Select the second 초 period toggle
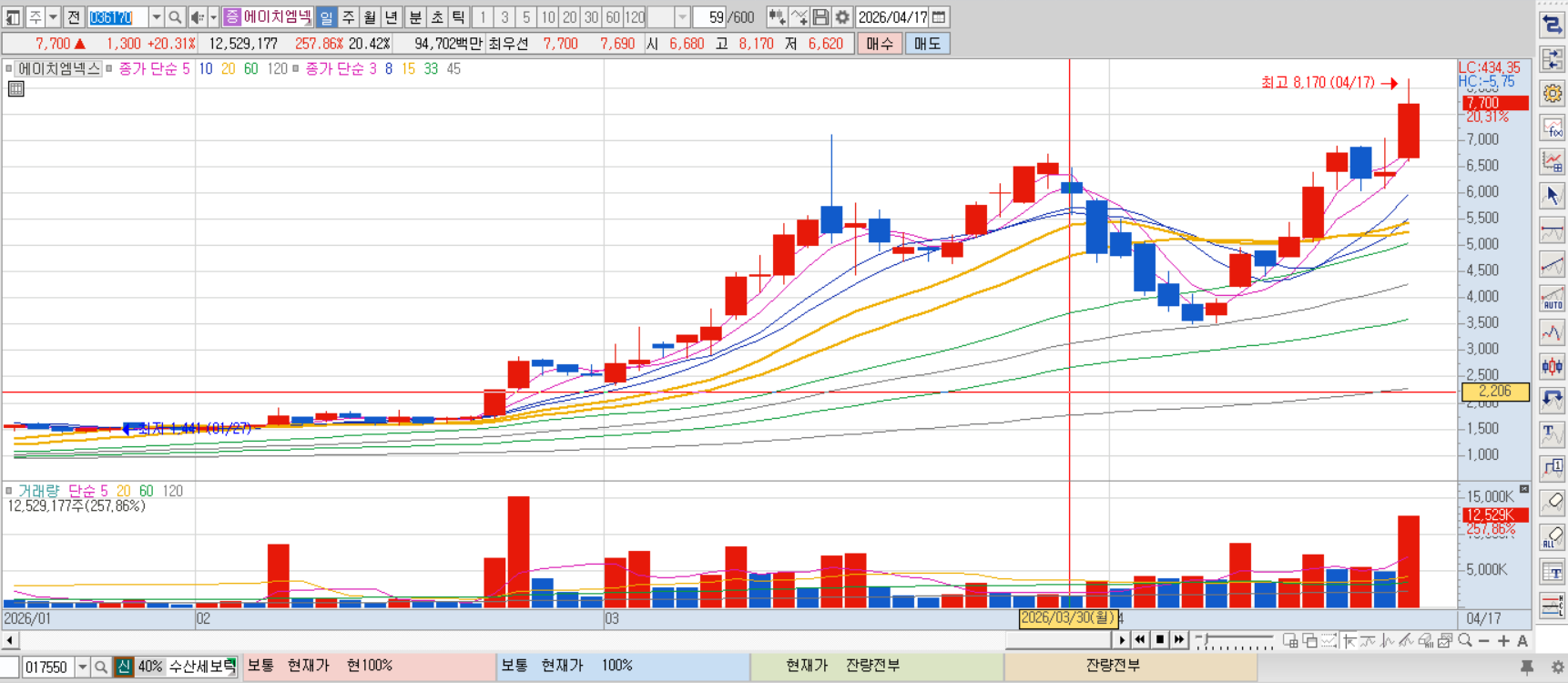This screenshot has width=1568, height=683. (x=437, y=17)
